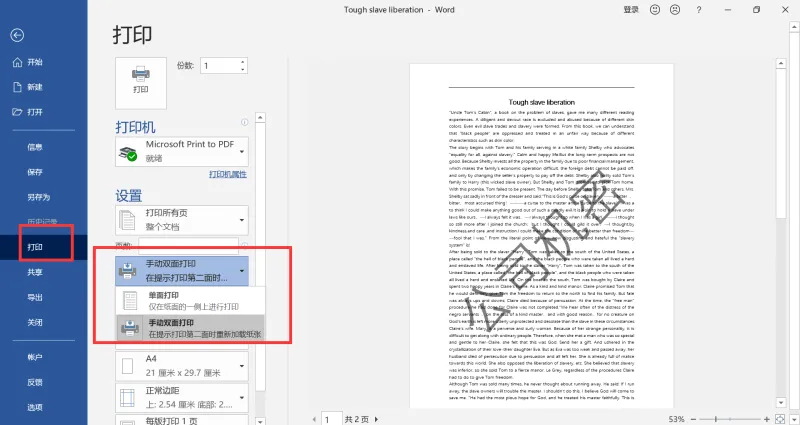Open the 信息 page
800x425 pixels.
pyautogui.click(x=35, y=147)
